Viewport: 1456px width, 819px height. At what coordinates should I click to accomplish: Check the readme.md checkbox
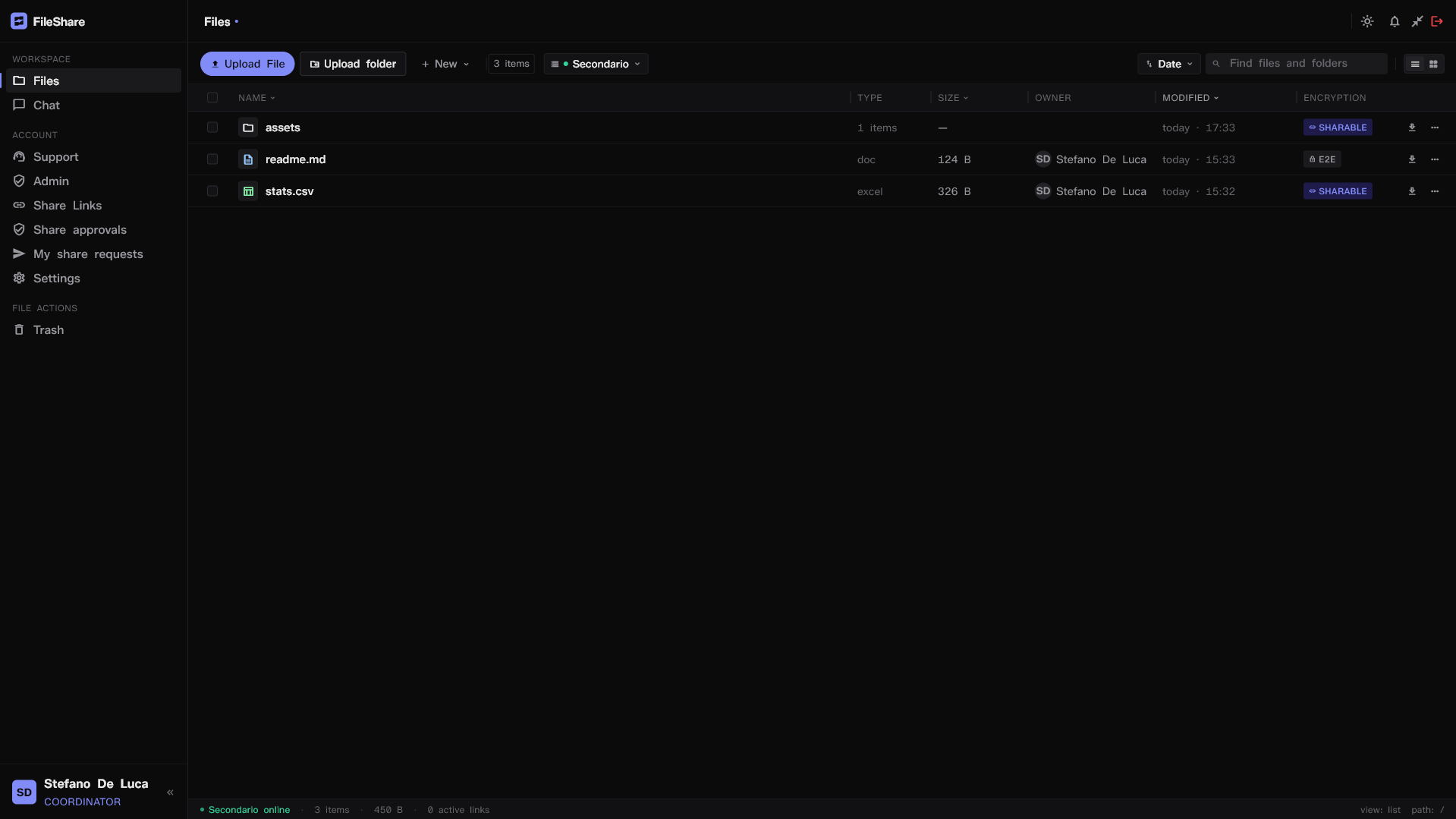coord(212,159)
